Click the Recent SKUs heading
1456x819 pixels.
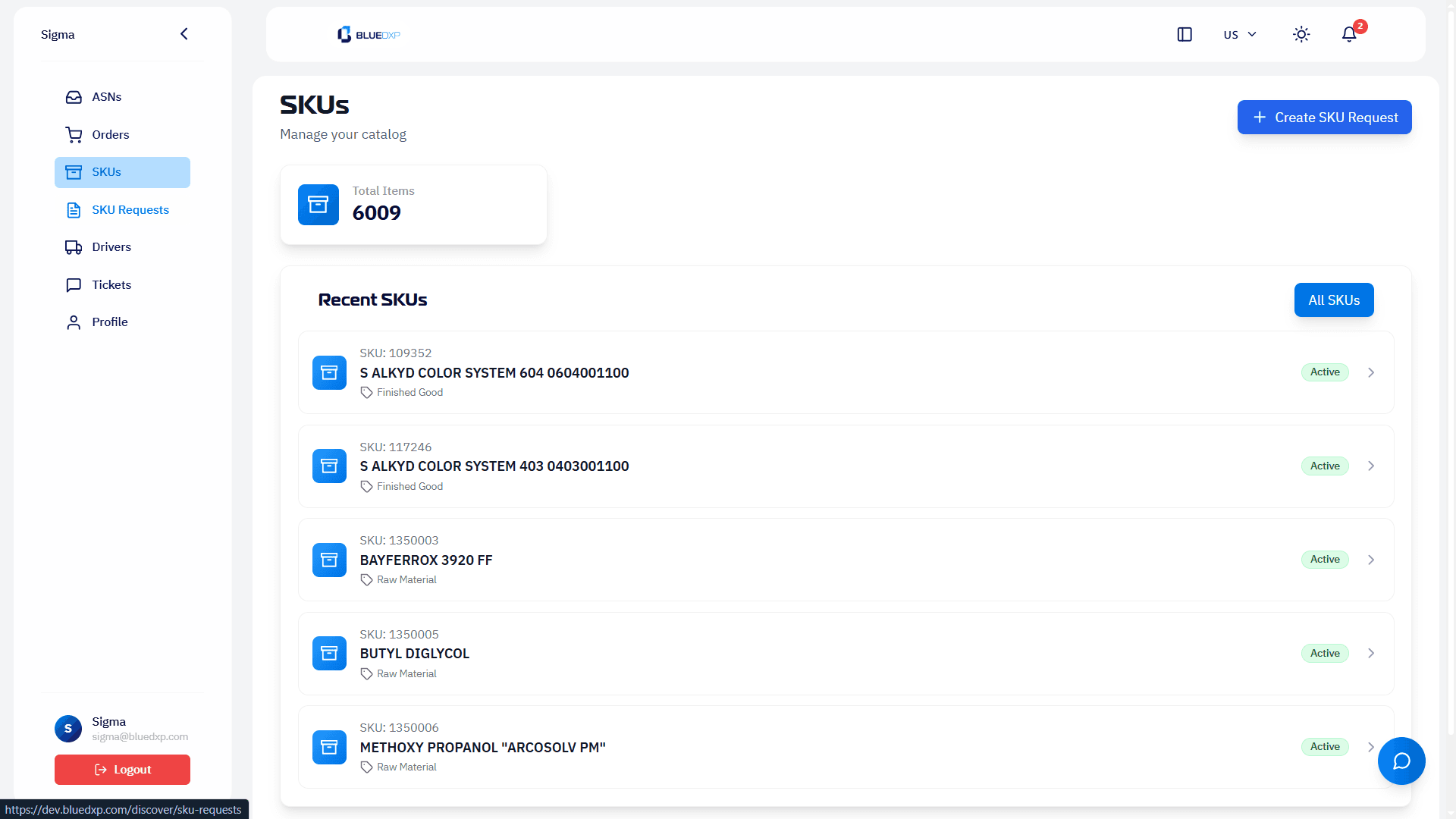tap(372, 300)
